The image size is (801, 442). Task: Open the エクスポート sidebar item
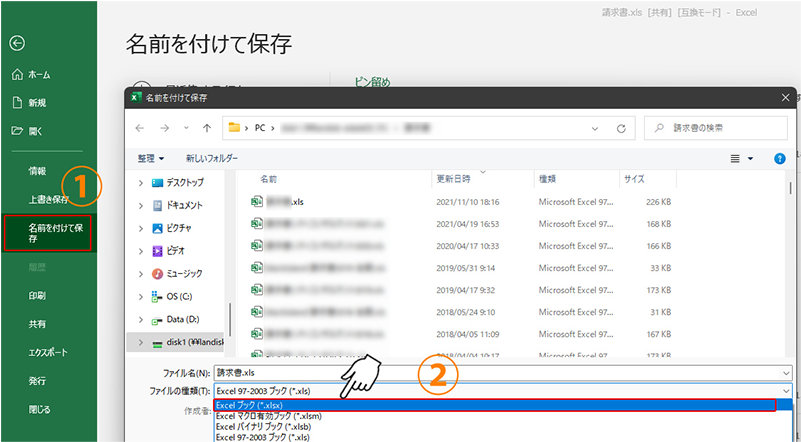[x=48, y=353]
